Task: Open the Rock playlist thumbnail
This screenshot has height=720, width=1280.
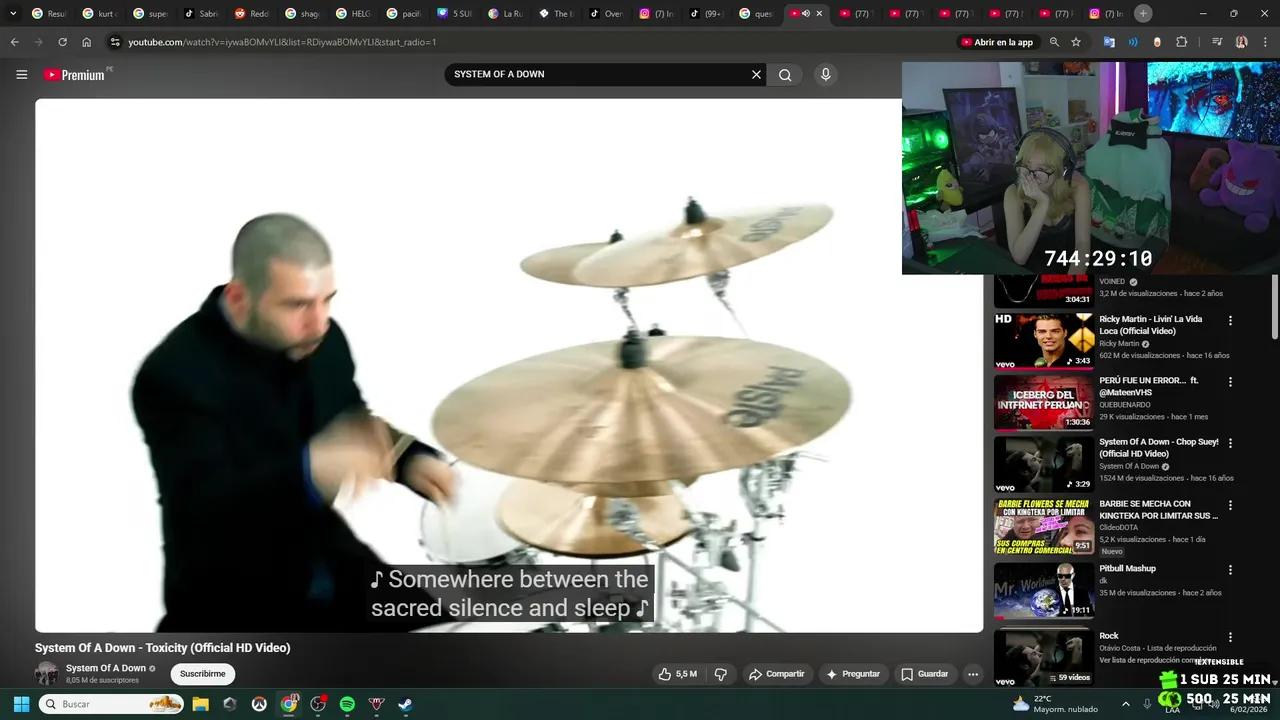Action: (1044, 656)
